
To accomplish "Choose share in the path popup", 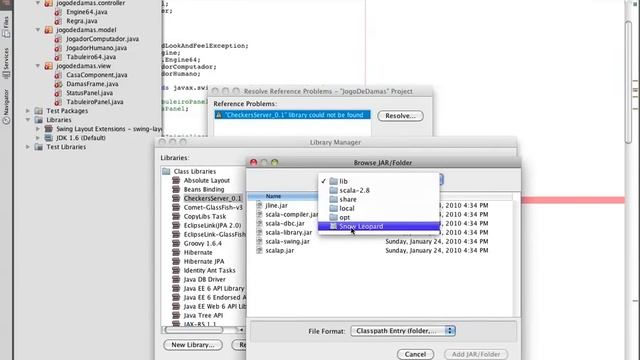I will pyautogui.click(x=379, y=199).
